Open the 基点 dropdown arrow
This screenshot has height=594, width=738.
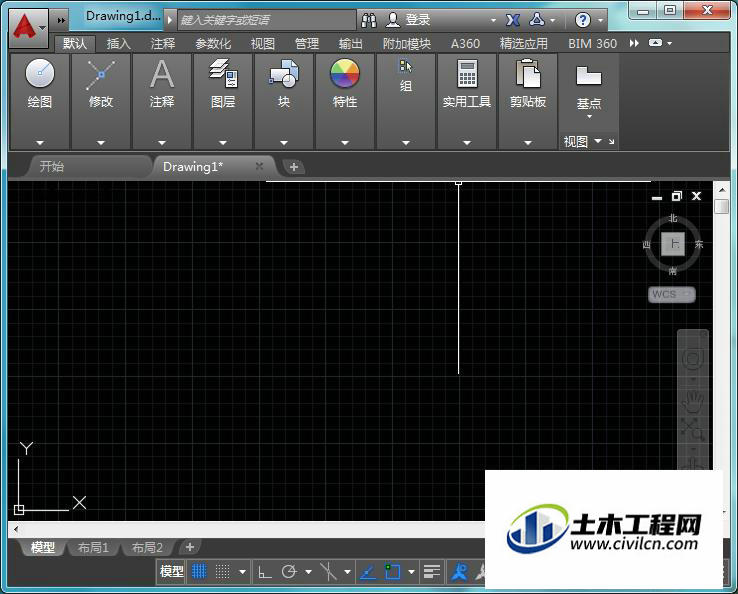pos(589,116)
